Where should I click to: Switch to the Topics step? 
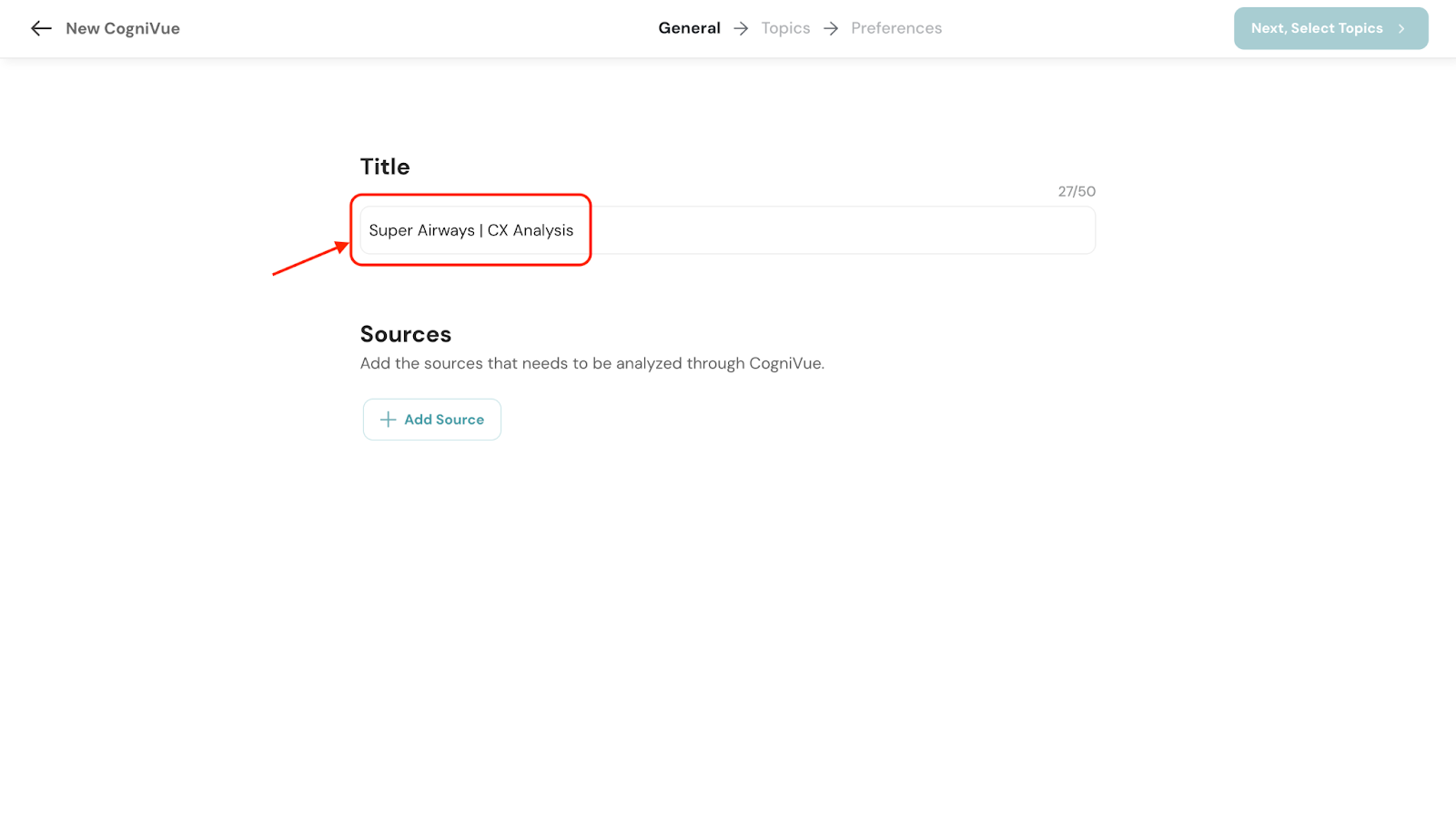pos(785,28)
